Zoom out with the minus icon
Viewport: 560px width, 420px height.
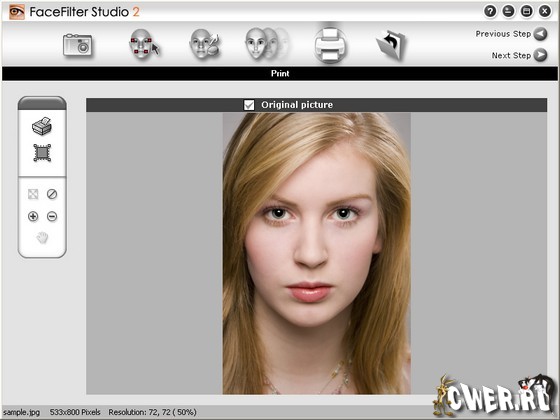52,216
